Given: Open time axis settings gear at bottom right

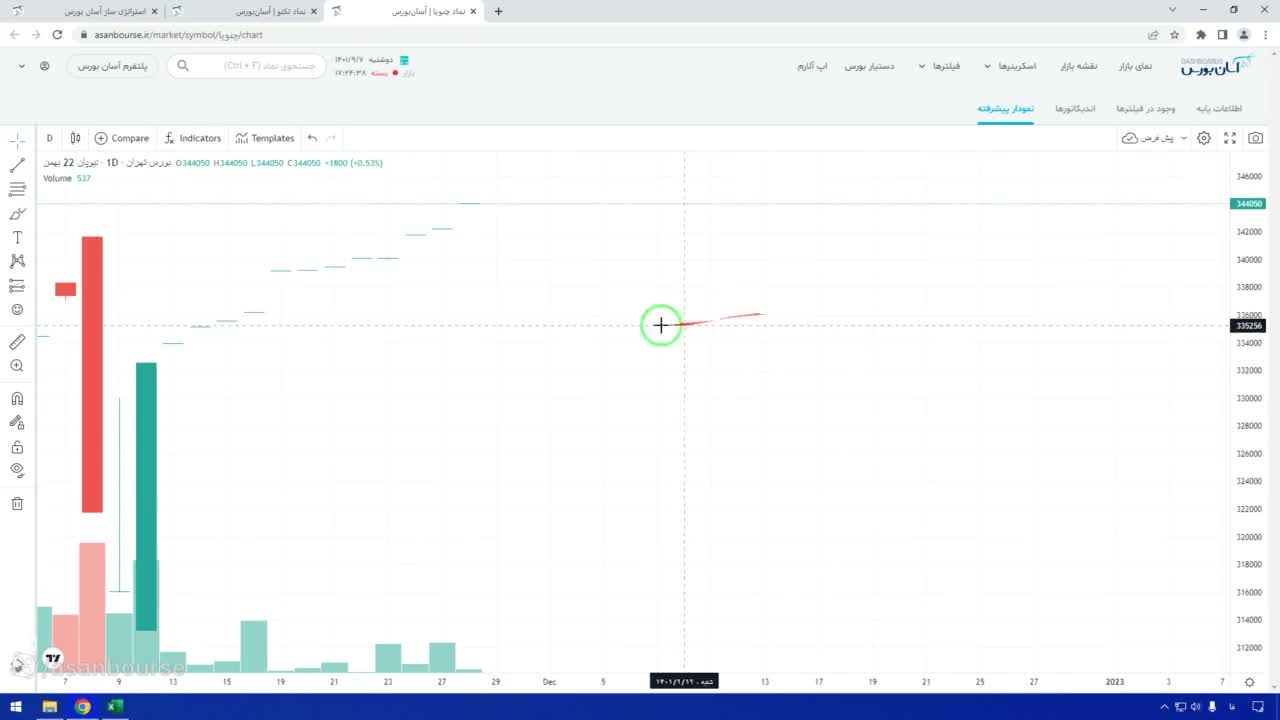Looking at the screenshot, I should (1250, 682).
